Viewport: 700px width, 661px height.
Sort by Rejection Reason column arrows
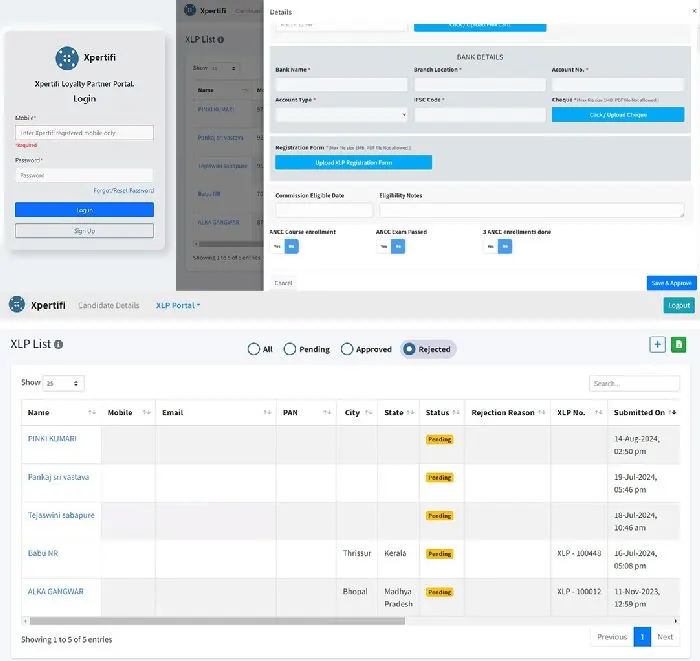click(542, 412)
